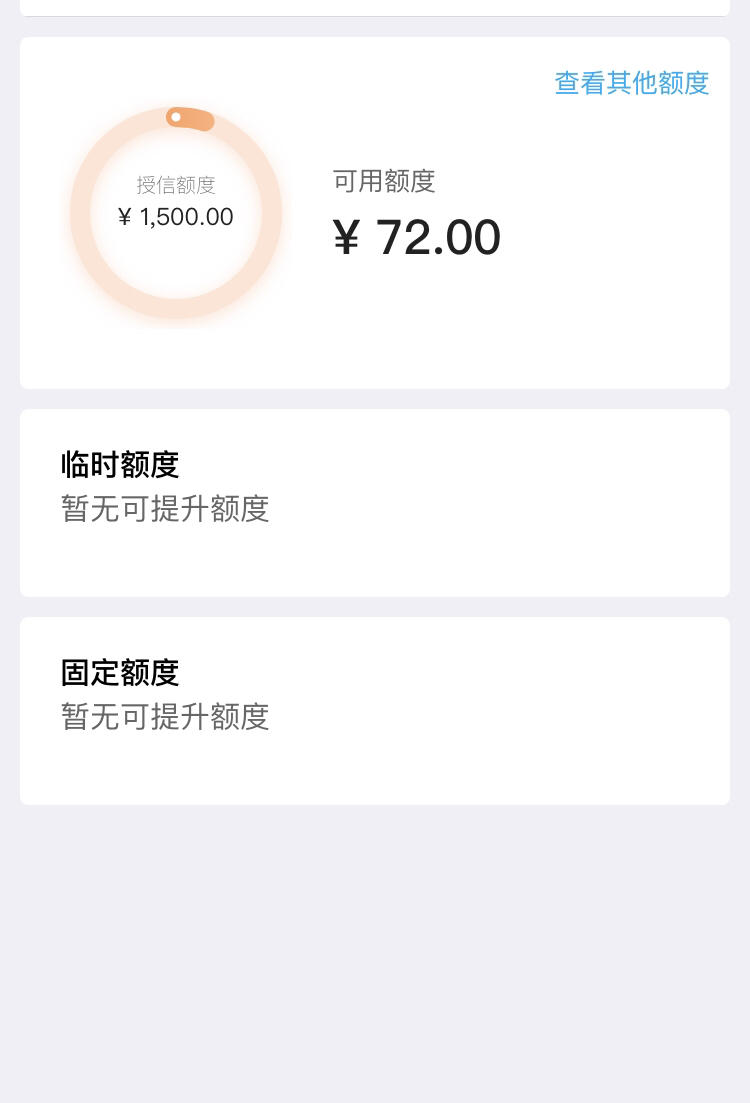Tap the orange indicator on the credit ring
This screenshot has width=750, height=1103.
pyautogui.click(x=190, y=119)
